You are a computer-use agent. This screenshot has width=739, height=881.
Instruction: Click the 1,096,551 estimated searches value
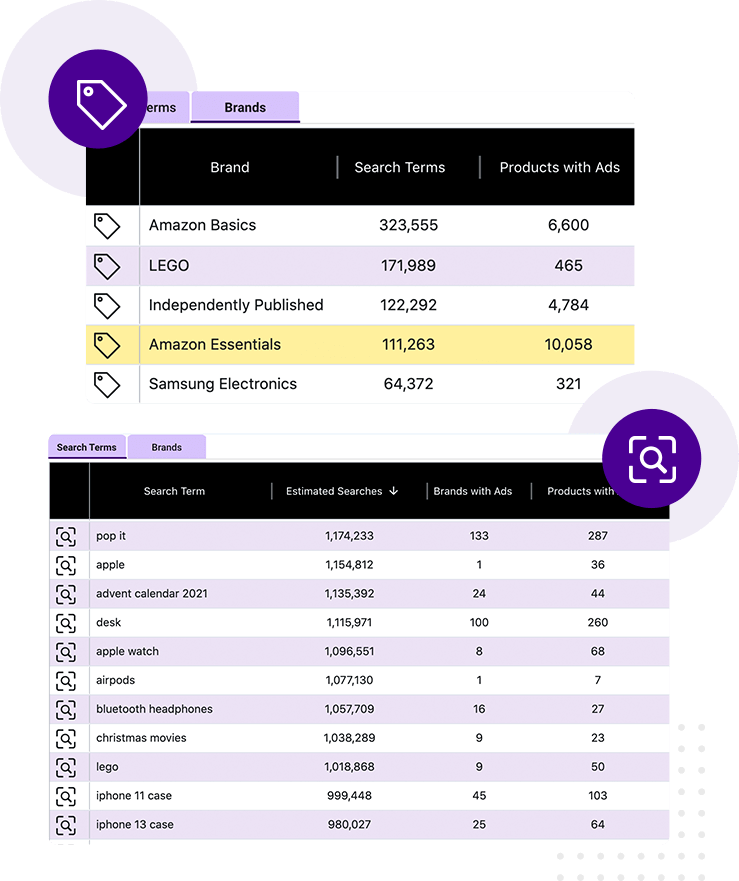[x=349, y=651]
